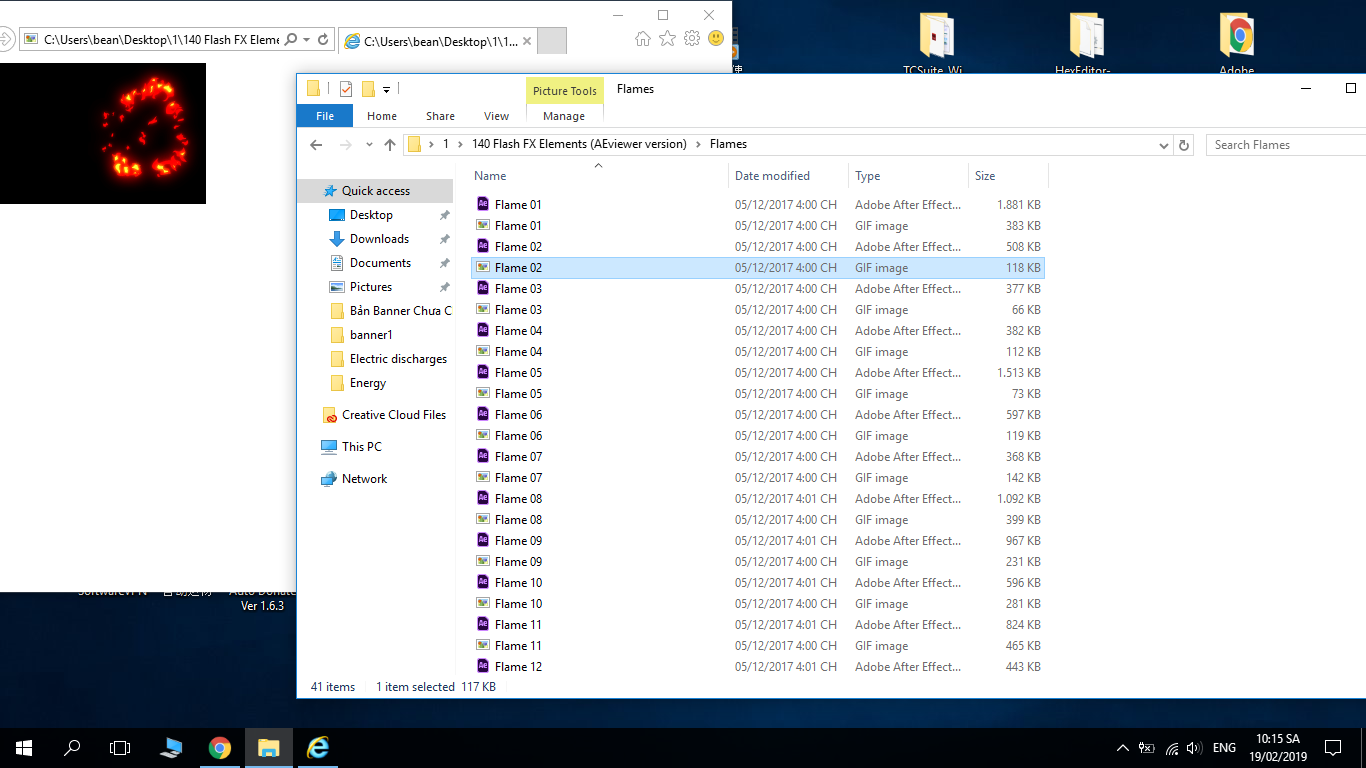This screenshot has height=768, width=1366.
Task: Expand the address bar history dropdown
Action: [x=1163, y=145]
